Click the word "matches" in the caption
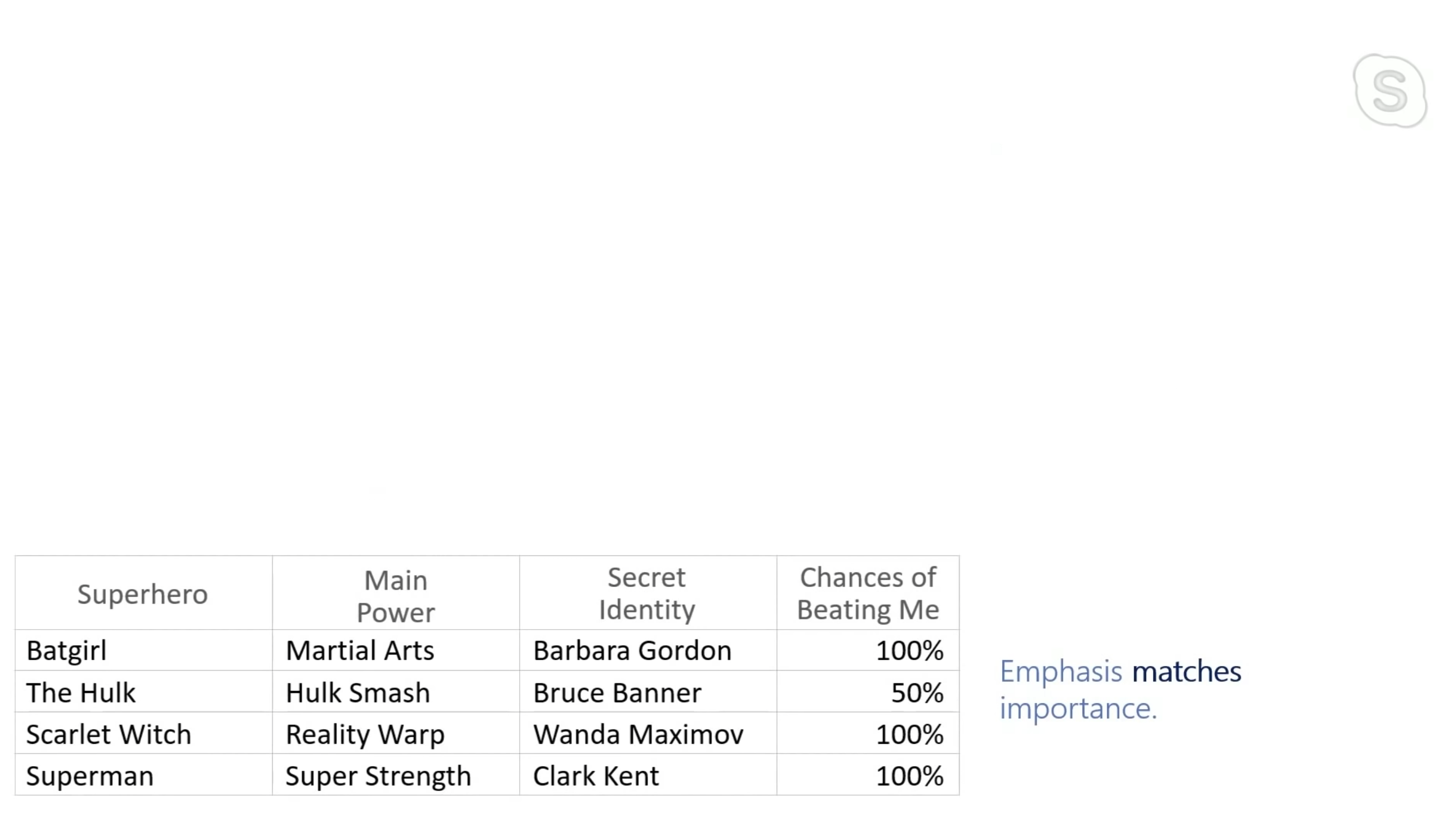The height and width of the screenshot is (818, 1456). pos(1187,672)
